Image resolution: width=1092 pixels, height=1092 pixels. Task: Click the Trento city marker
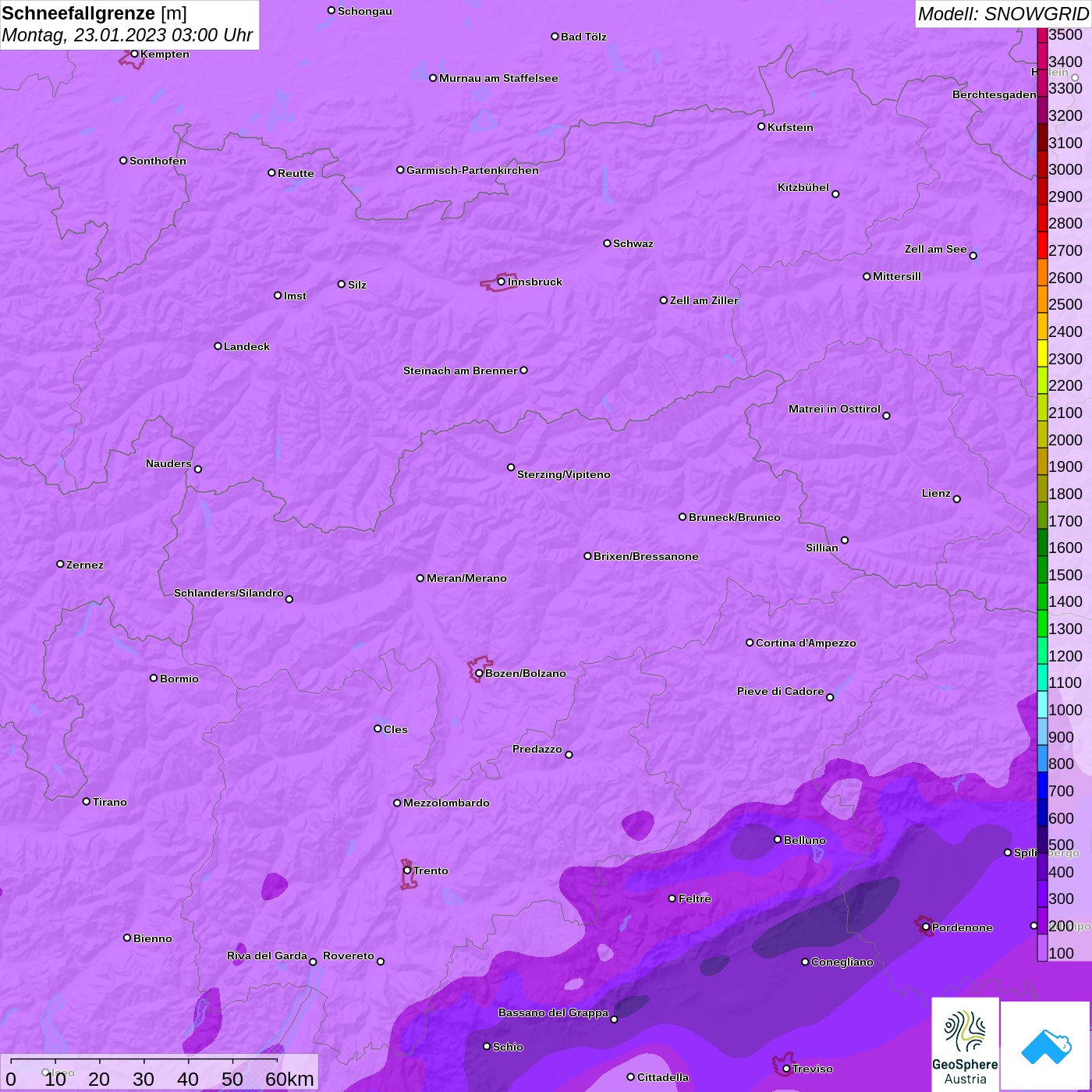pyautogui.click(x=407, y=870)
